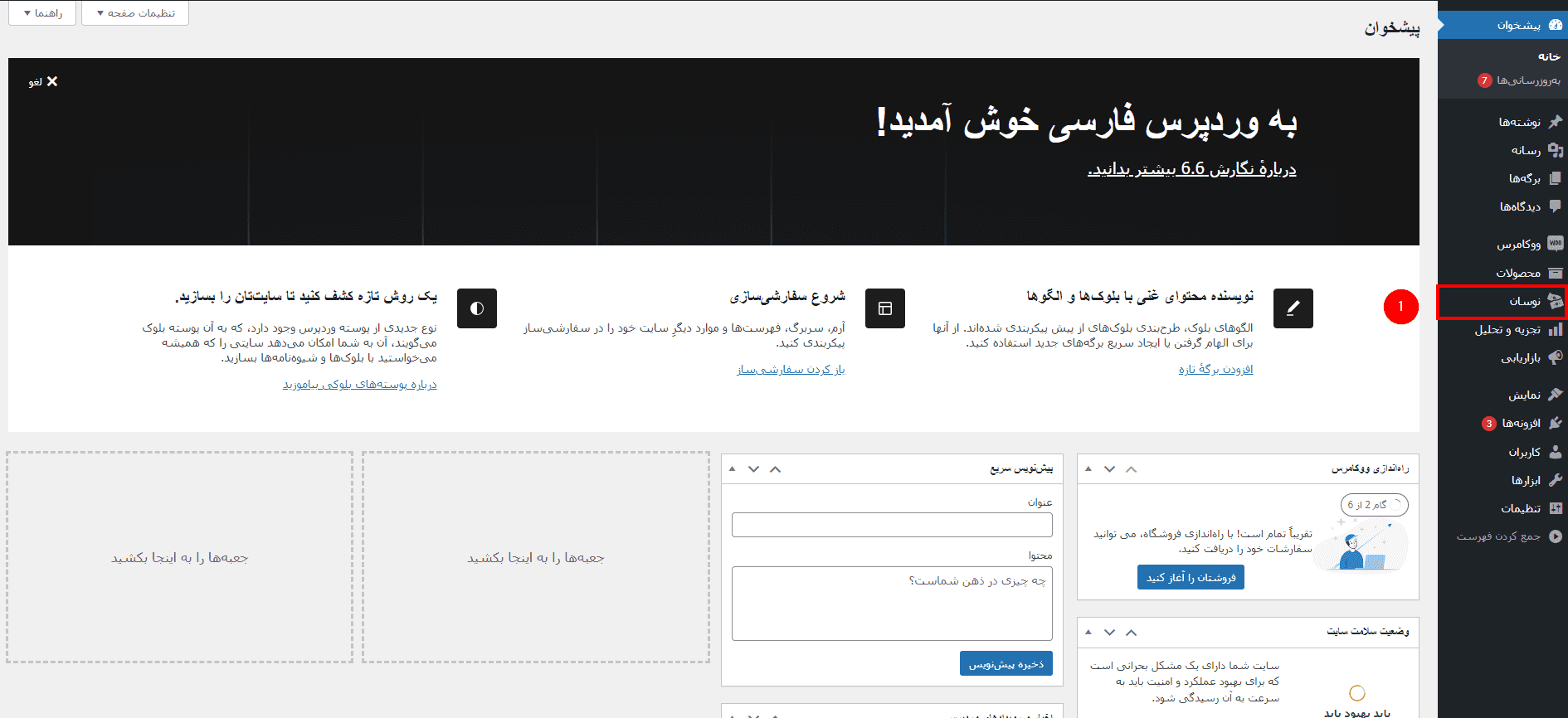Image resolution: width=1568 pixels, height=718 pixels.
Task: Click the فروشتان را آغاز کنید button
Action: (x=1191, y=577)
